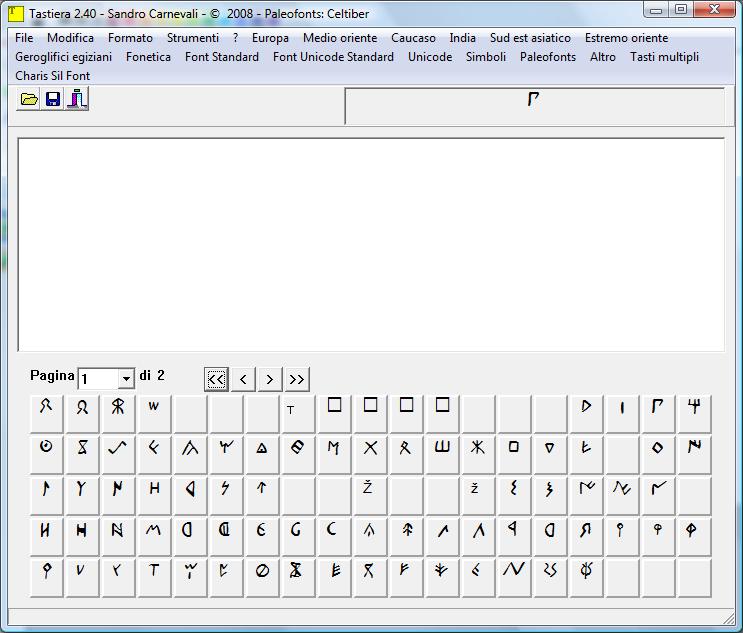Insert the hourglass glyph key in second row
Screen dimensions: 743x633
pos(82,455)
